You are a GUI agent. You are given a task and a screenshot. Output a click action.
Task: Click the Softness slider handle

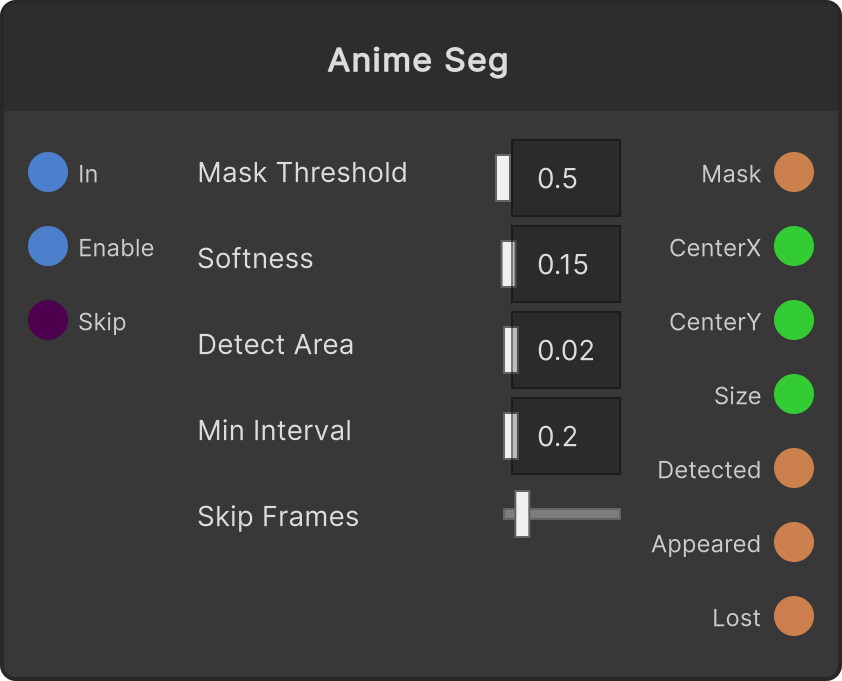(x=508, y=264)
